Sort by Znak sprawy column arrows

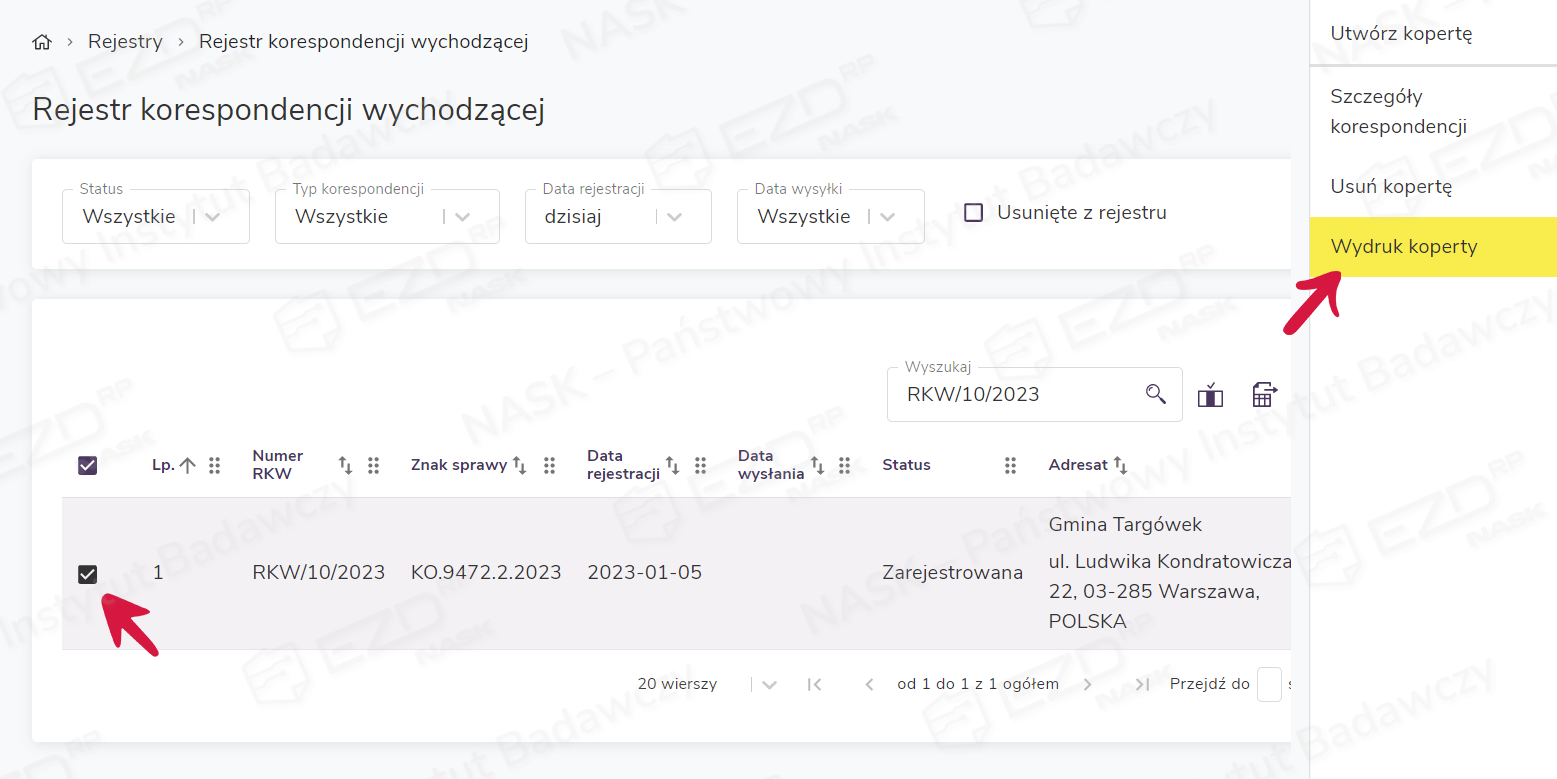[x=519, y=465]
